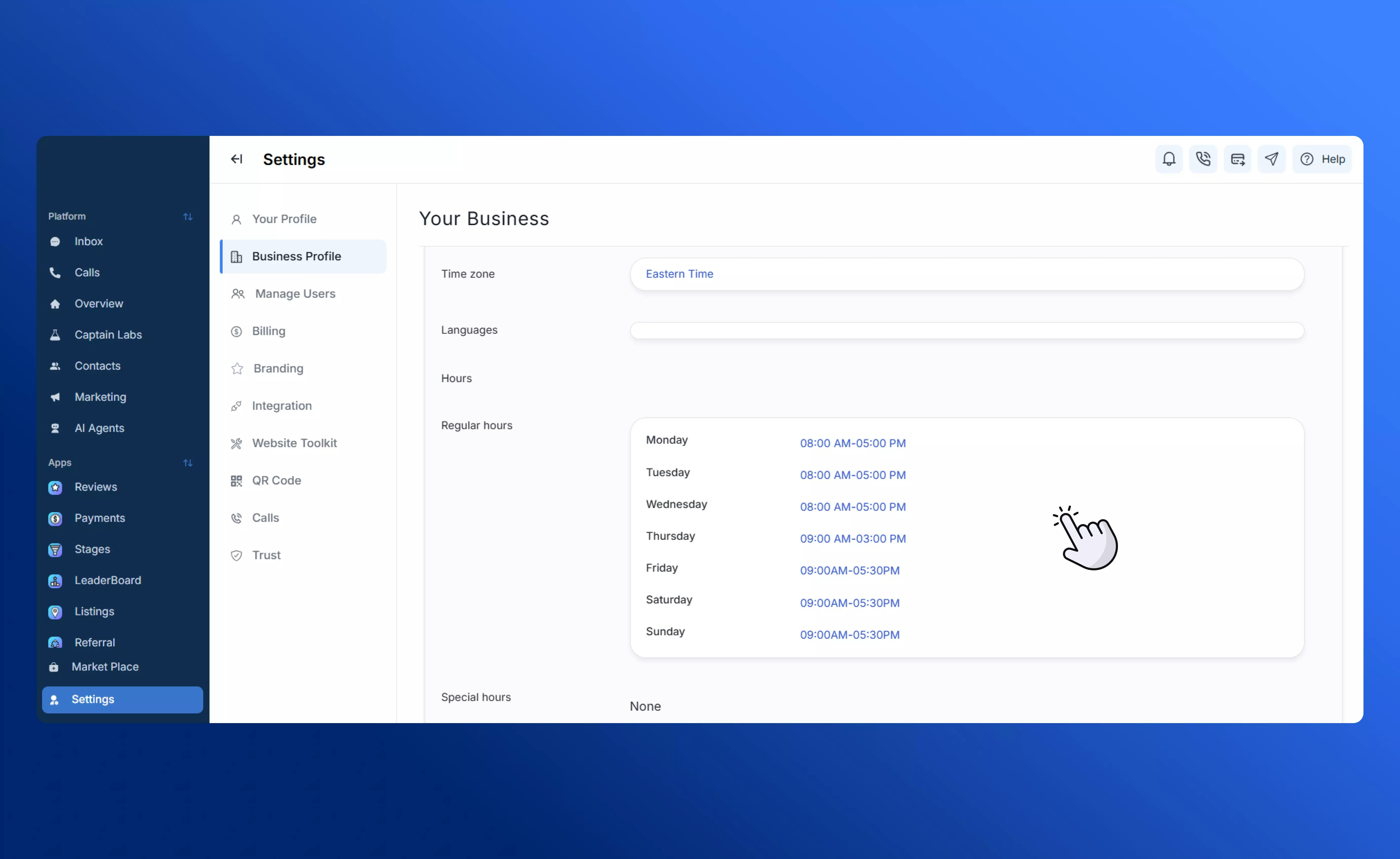Open Captain Labs from sidebar
1400x859 pixels.
108,335
